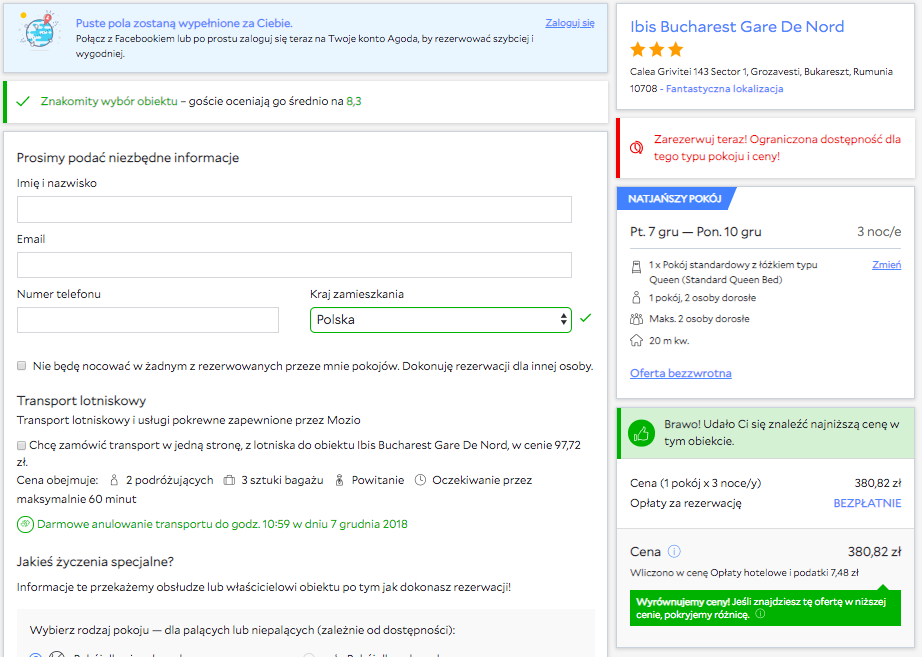Click the house icon by 20 m kw.
Screen dimensions: 922x657
636,341
